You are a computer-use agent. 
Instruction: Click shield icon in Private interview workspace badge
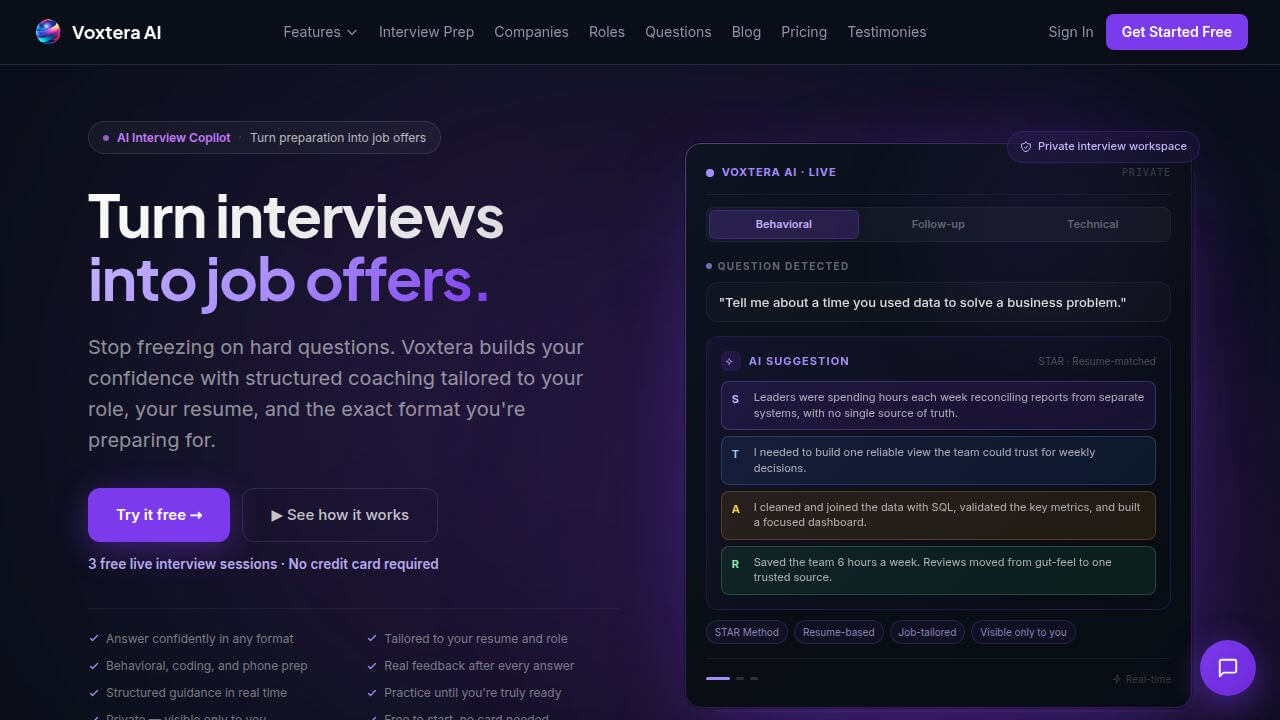1026,147
